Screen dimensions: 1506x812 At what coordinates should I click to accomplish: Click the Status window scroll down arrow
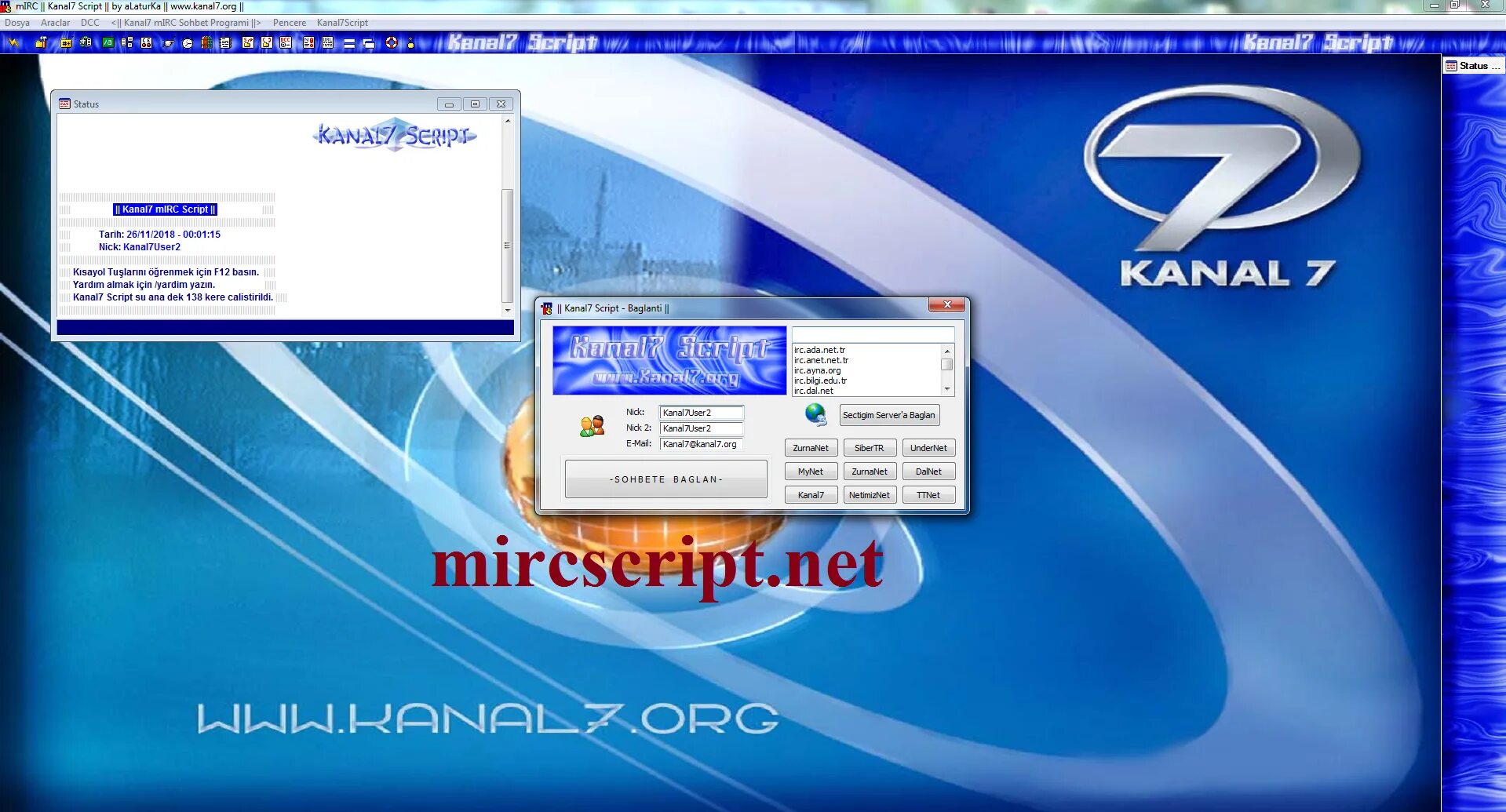508,311
